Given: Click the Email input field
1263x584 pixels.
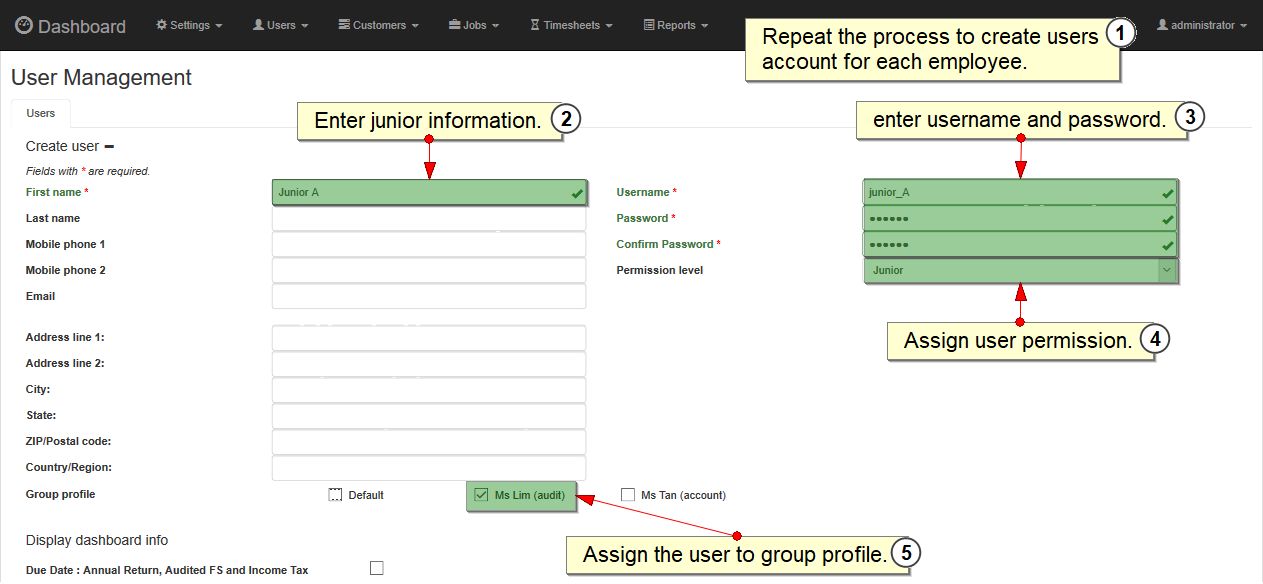Looking at the screenshot, I should pyautogui.click(x=428, y=297).
